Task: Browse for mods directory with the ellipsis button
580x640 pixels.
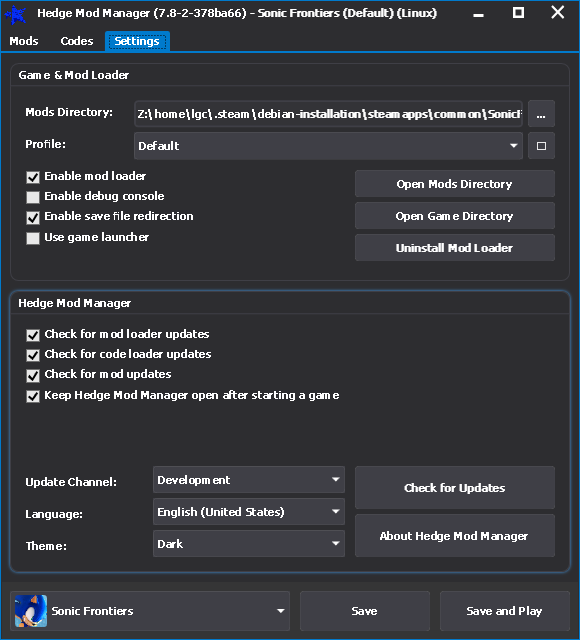Action: [541, 114]
